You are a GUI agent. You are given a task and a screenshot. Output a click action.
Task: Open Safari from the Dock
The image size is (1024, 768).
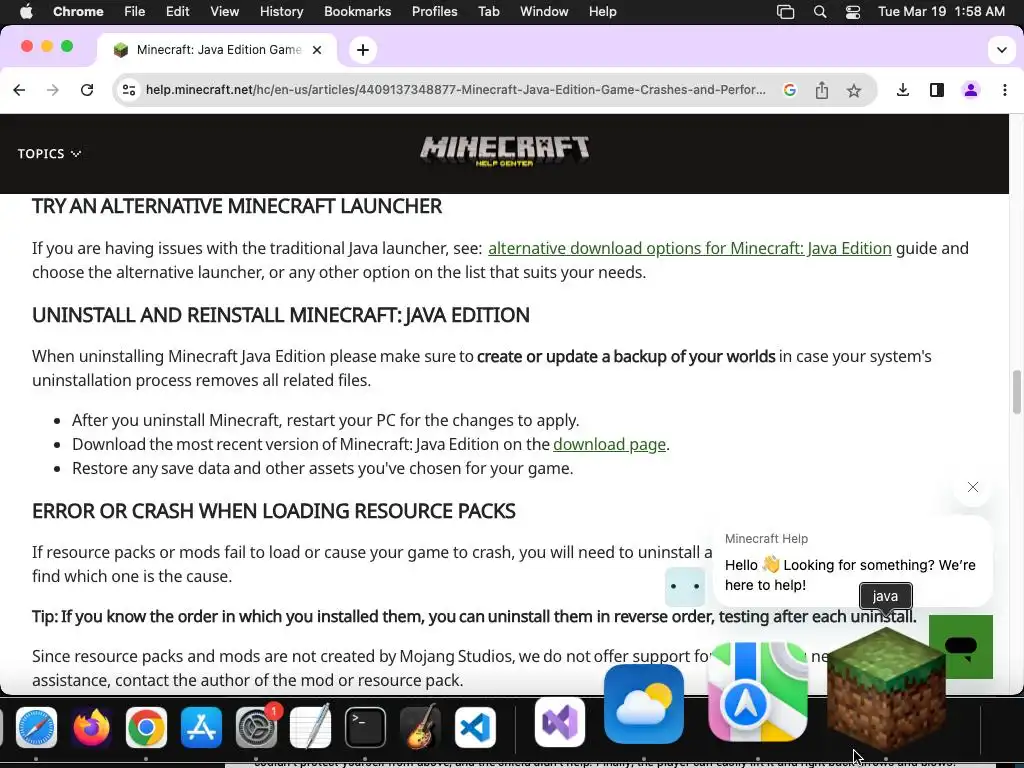tap(37, 727)
